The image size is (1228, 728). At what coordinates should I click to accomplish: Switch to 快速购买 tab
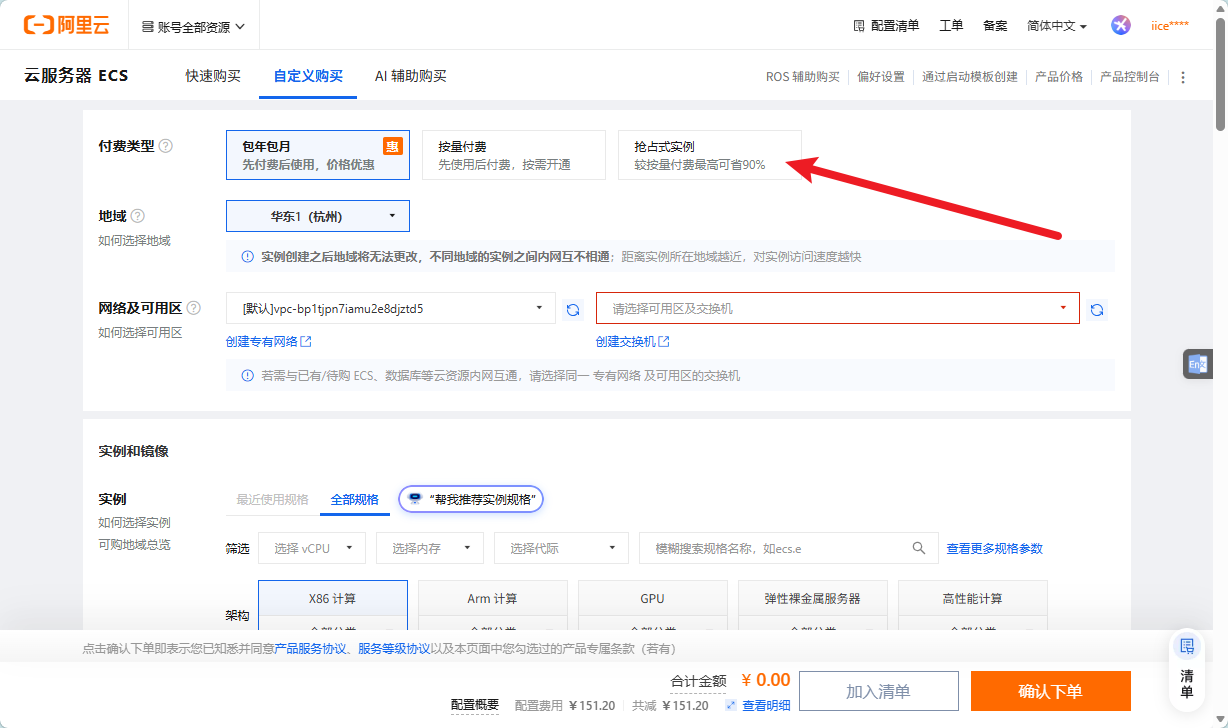pyautogui.click(x=213, y=76)
